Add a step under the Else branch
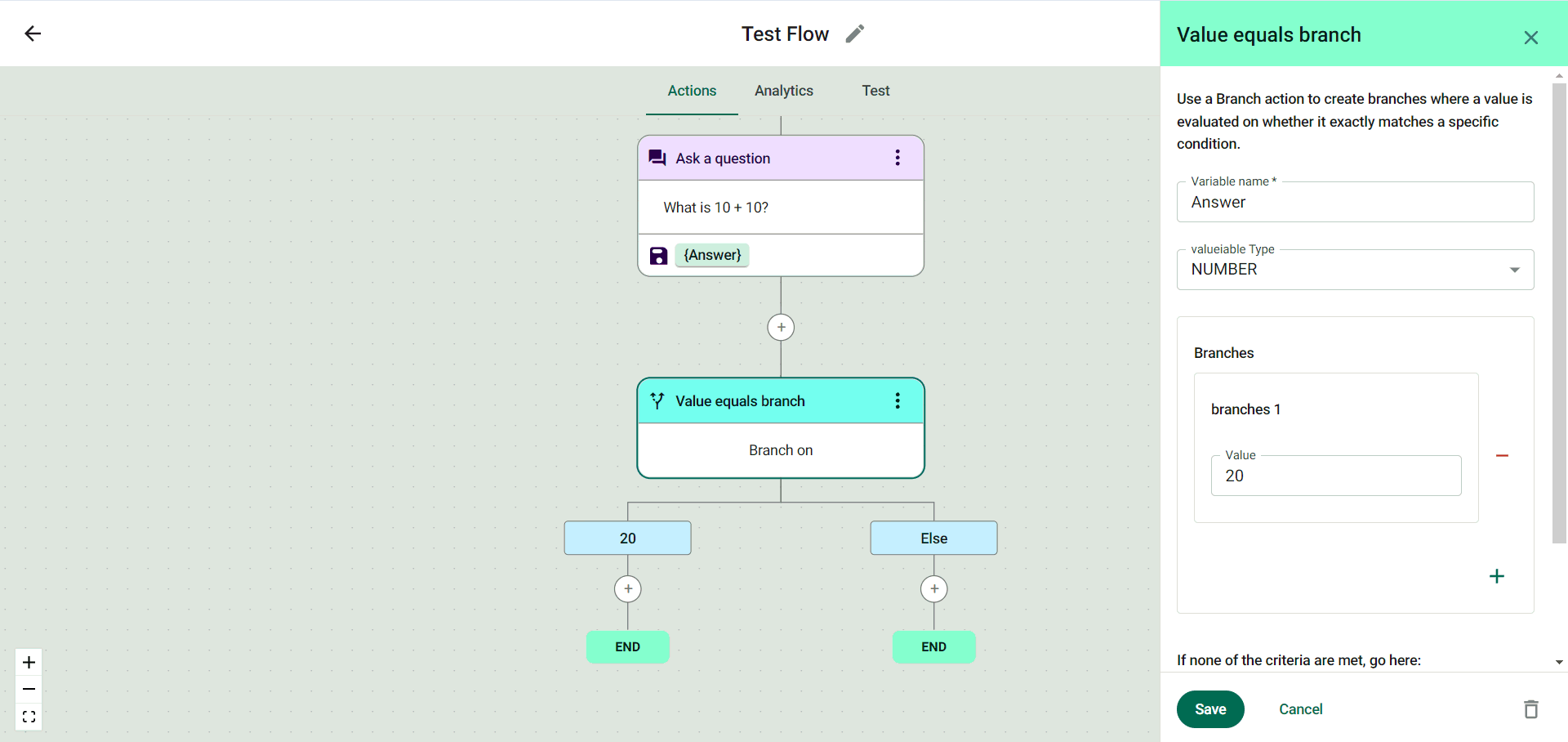Image resolution: width=1568 pixels, height=742 pixels. point(933,589)
